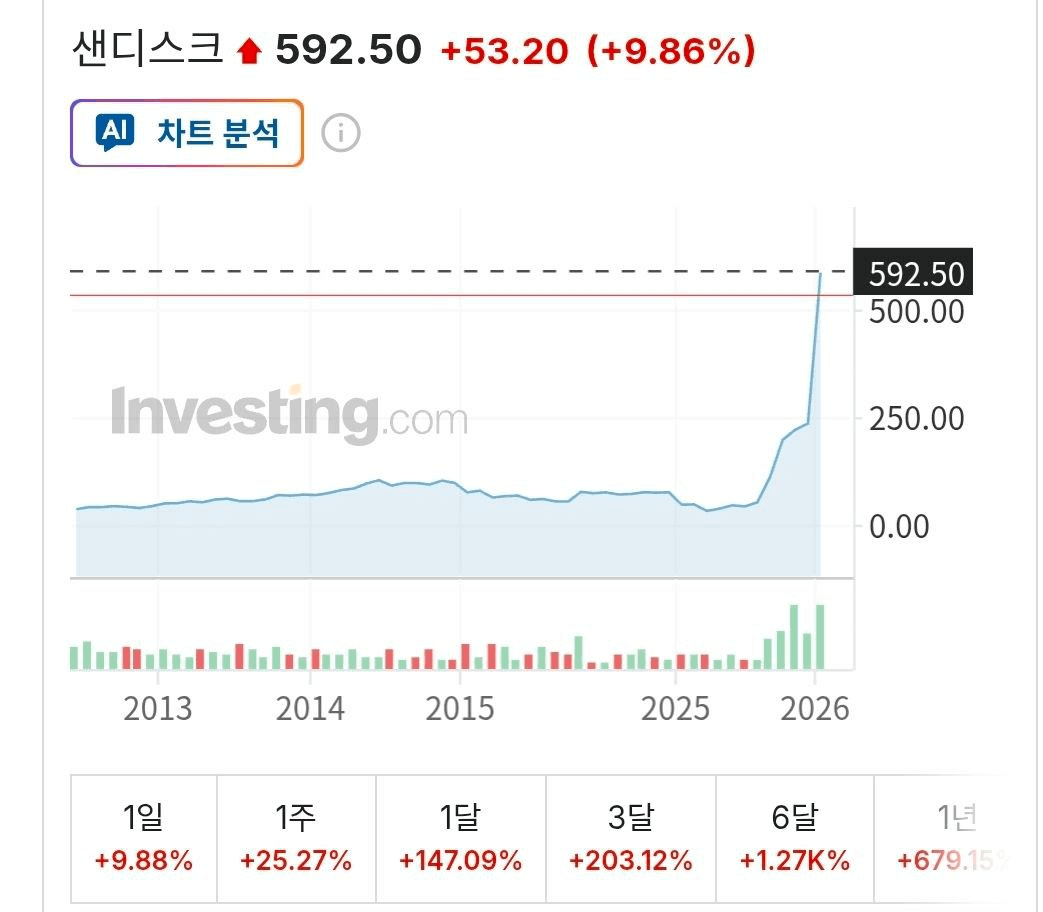The width and height of the screenshot is (1043, 912).
Task: Click the red up arrow beside 샌디스크
Action: pyautogui.click(x=248, y=50)
